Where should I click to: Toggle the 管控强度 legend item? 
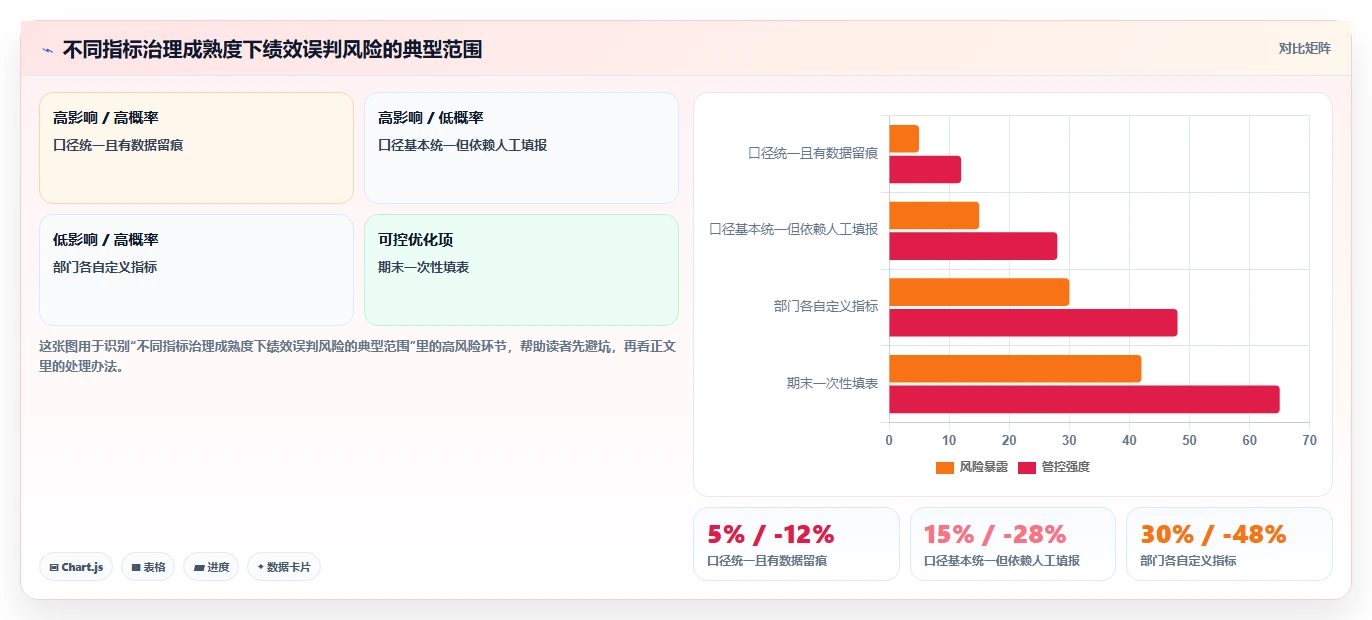coord(1054,467)
